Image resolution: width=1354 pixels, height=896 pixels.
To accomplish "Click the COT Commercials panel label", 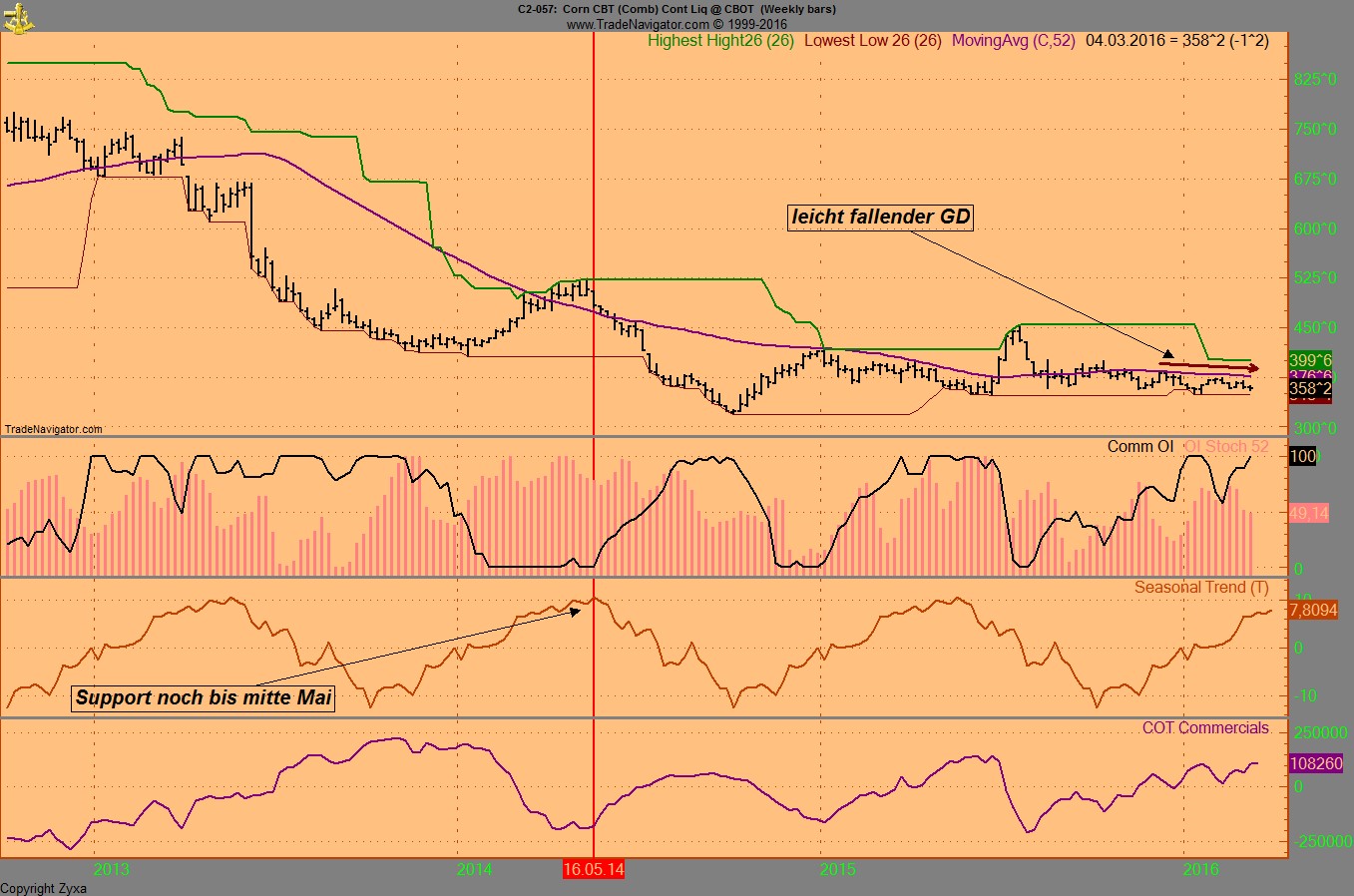I will pos(1205,727).
